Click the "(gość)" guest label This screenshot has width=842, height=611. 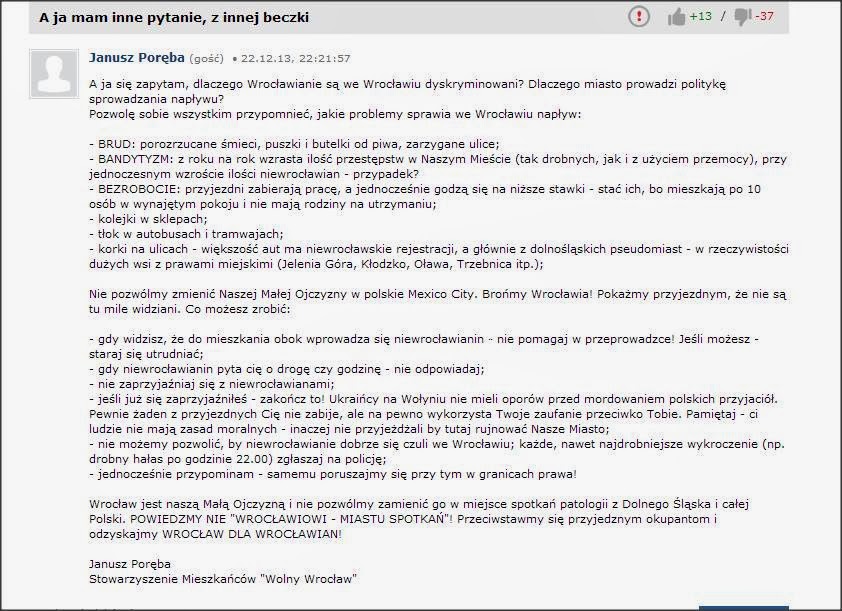click(x=206, y=59)
